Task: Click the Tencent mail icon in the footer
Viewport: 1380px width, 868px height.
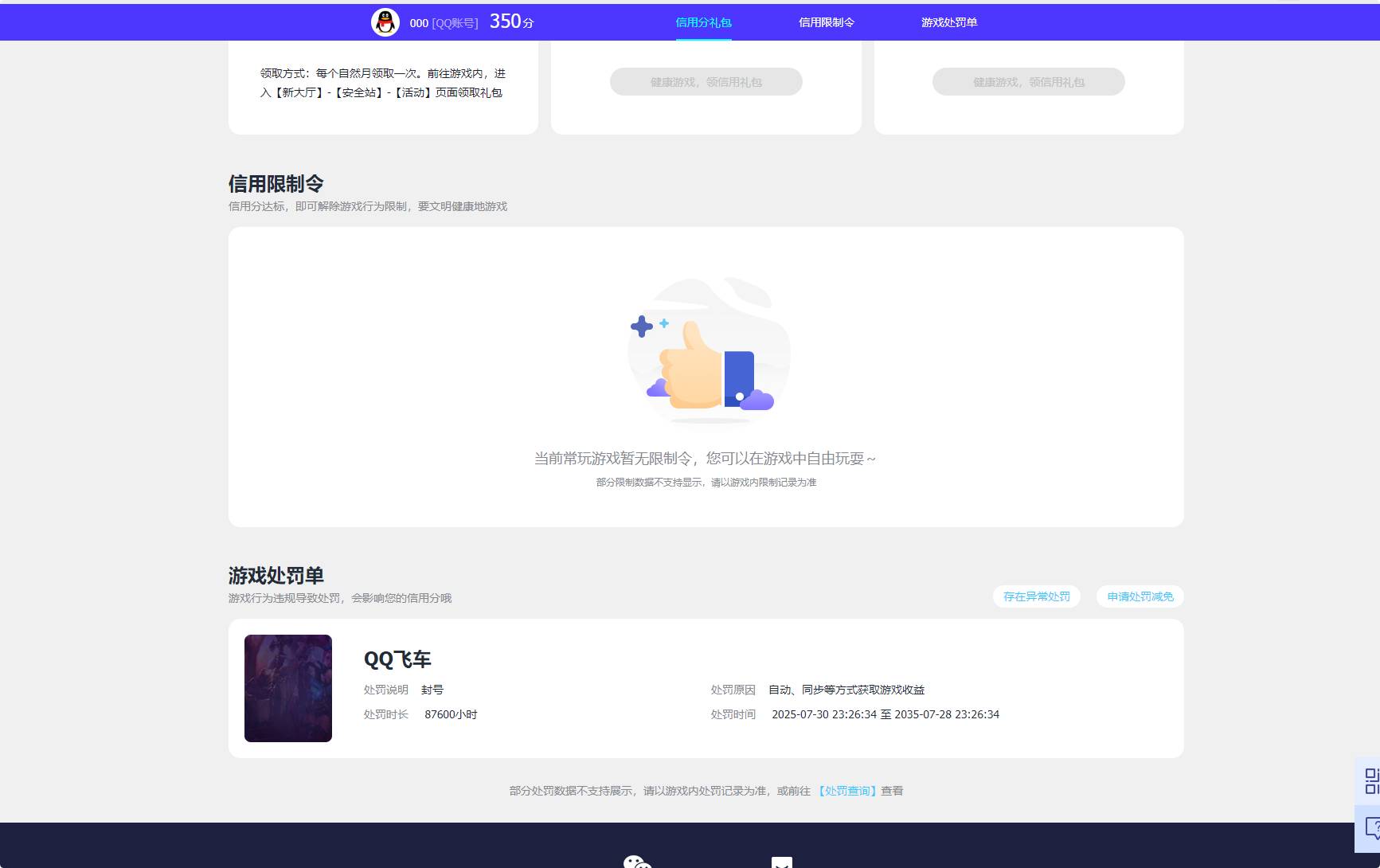Action: [x=781, y=863]
